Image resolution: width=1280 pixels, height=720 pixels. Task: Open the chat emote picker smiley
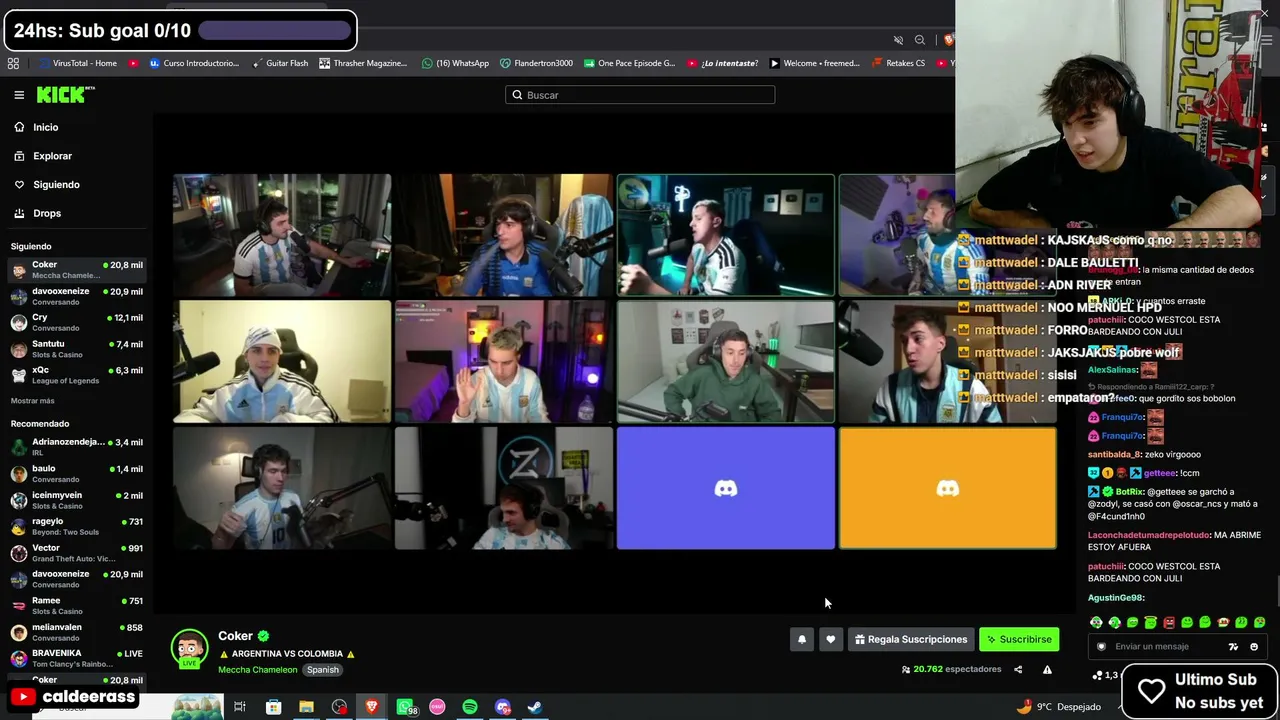(x=1254, y=647)
